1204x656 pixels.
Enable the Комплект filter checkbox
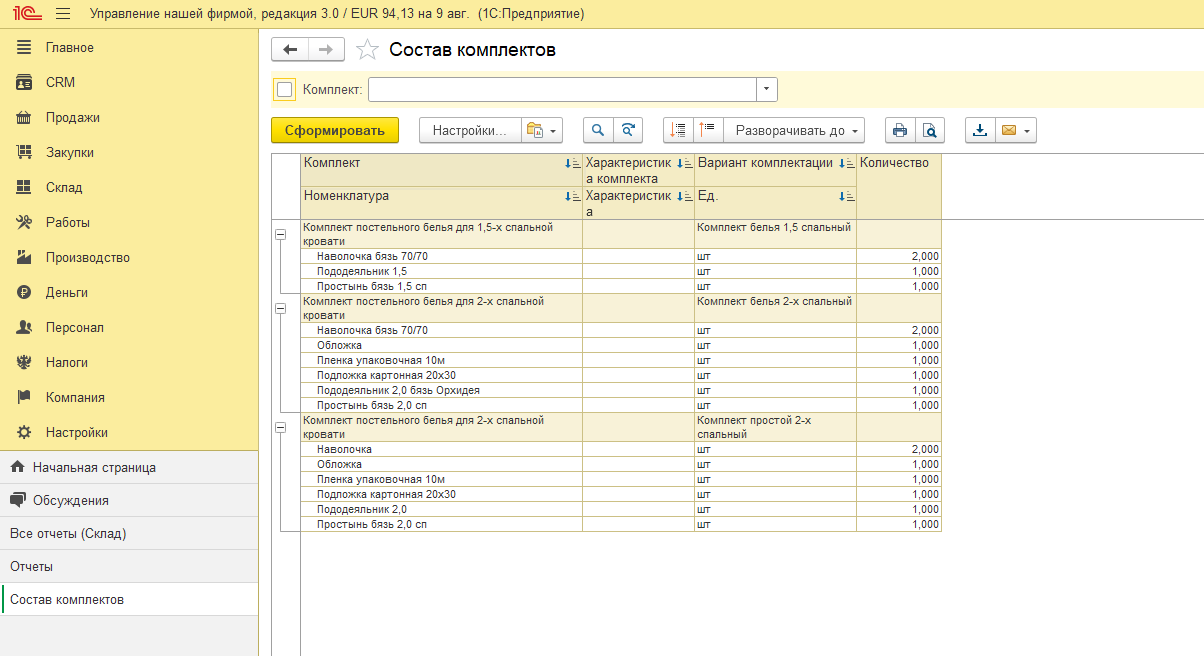pos(285,90)
